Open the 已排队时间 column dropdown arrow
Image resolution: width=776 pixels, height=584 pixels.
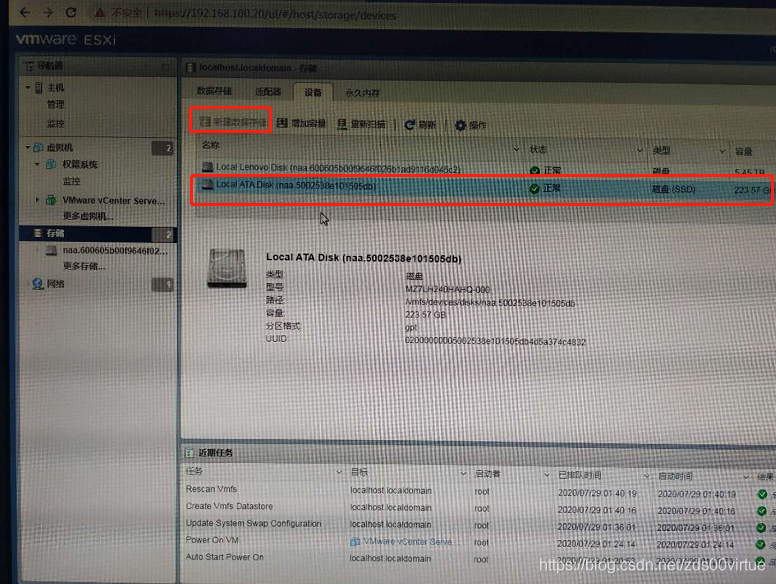click(x=646, y=476)
